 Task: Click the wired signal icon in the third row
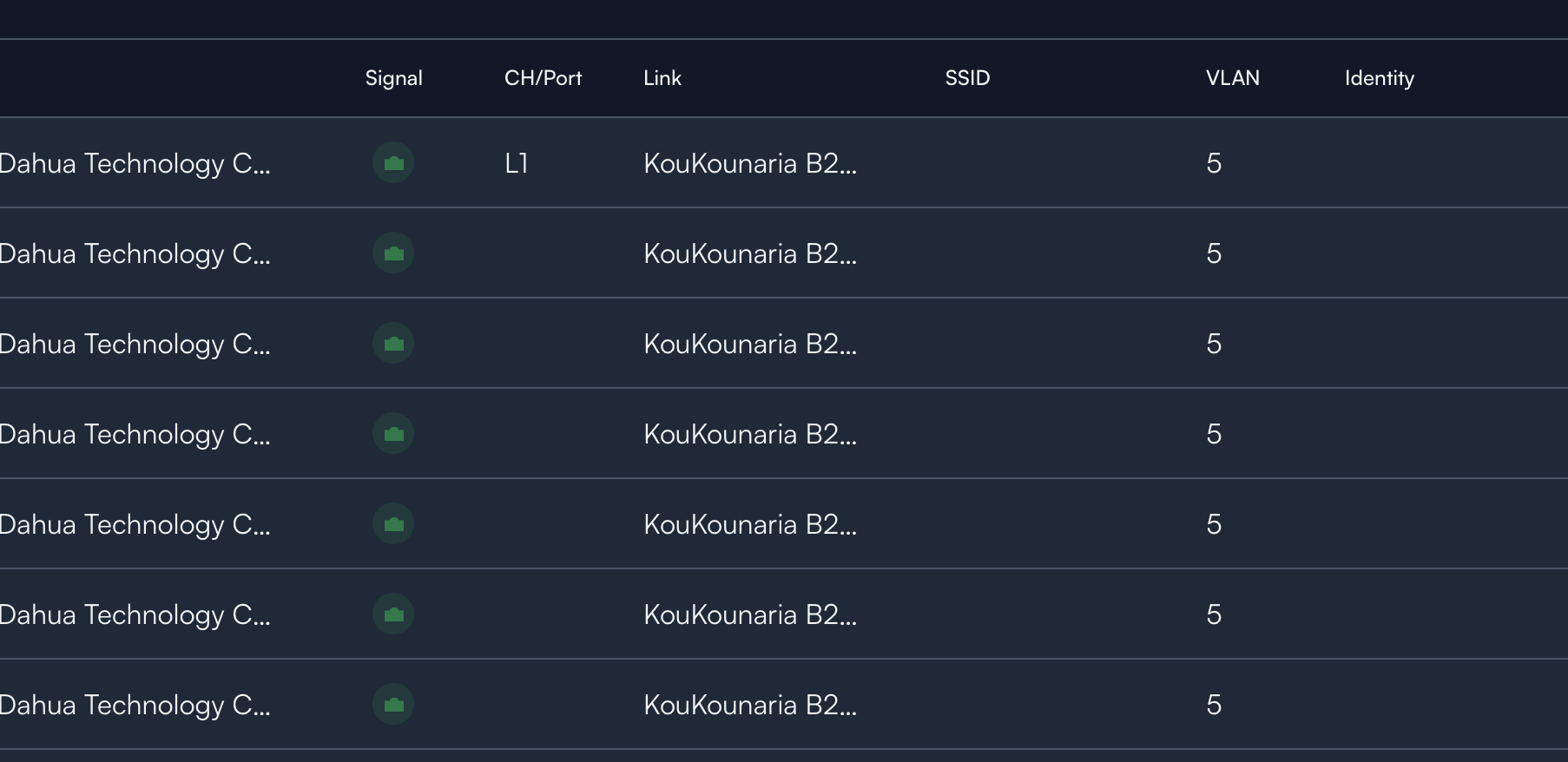coord(393,344)
